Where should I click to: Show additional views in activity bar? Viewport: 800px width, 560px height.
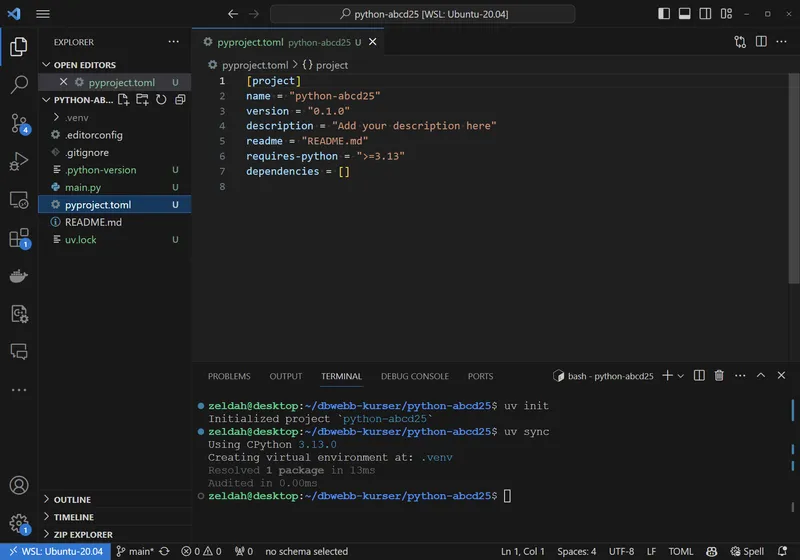[x=19, y=390]
